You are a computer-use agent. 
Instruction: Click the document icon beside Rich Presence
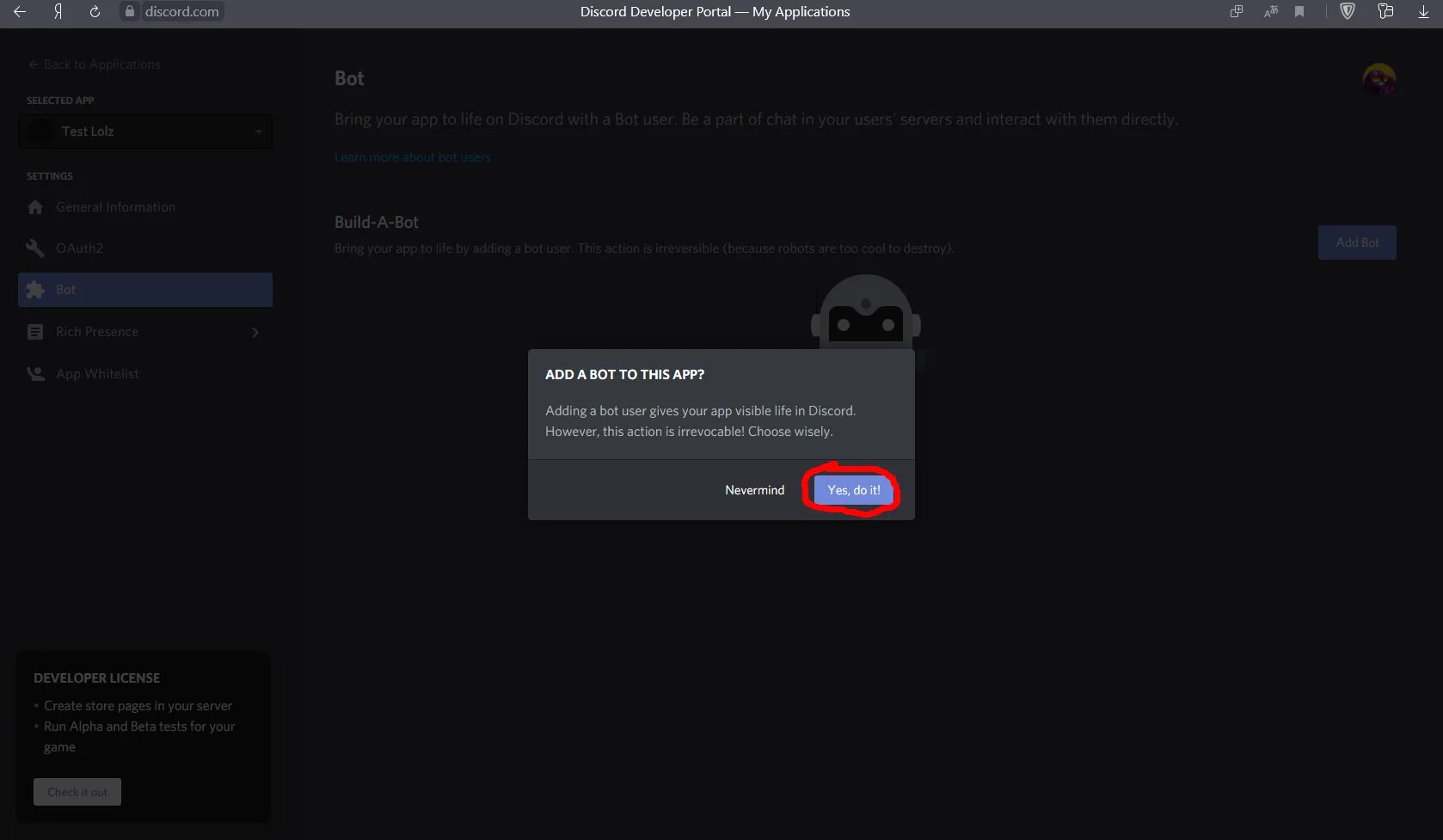35,332
